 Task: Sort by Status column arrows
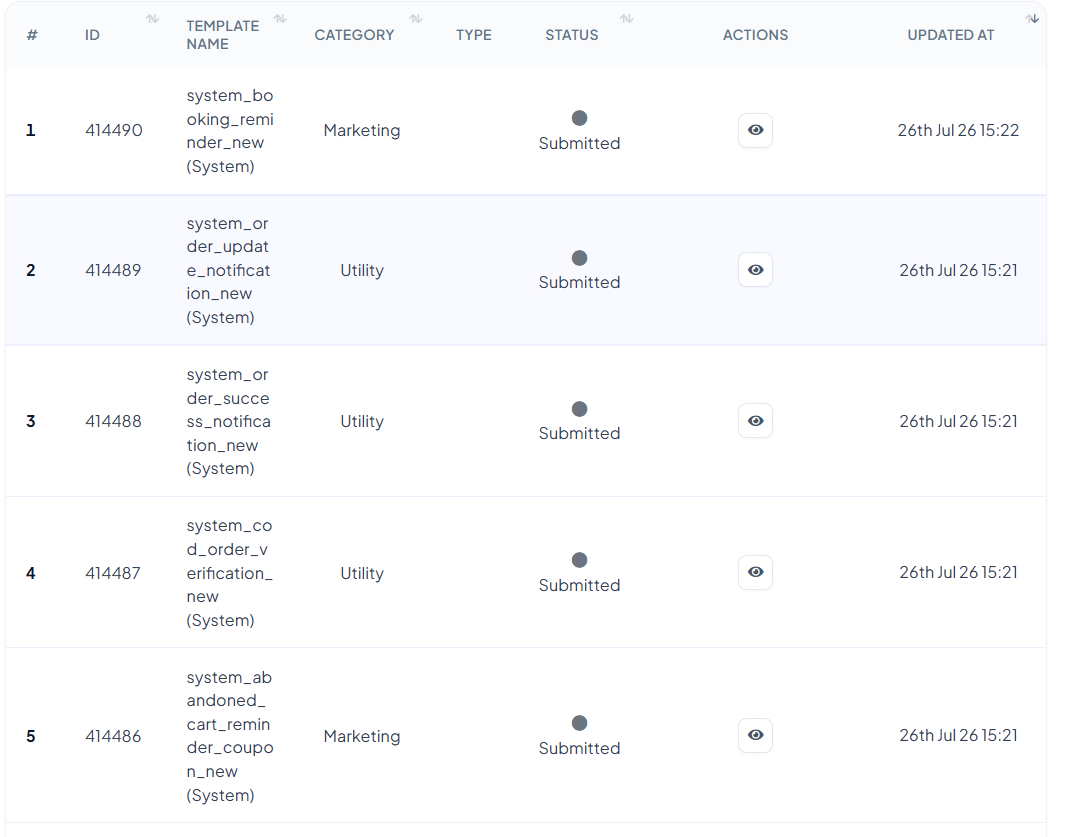click(626, 18)
